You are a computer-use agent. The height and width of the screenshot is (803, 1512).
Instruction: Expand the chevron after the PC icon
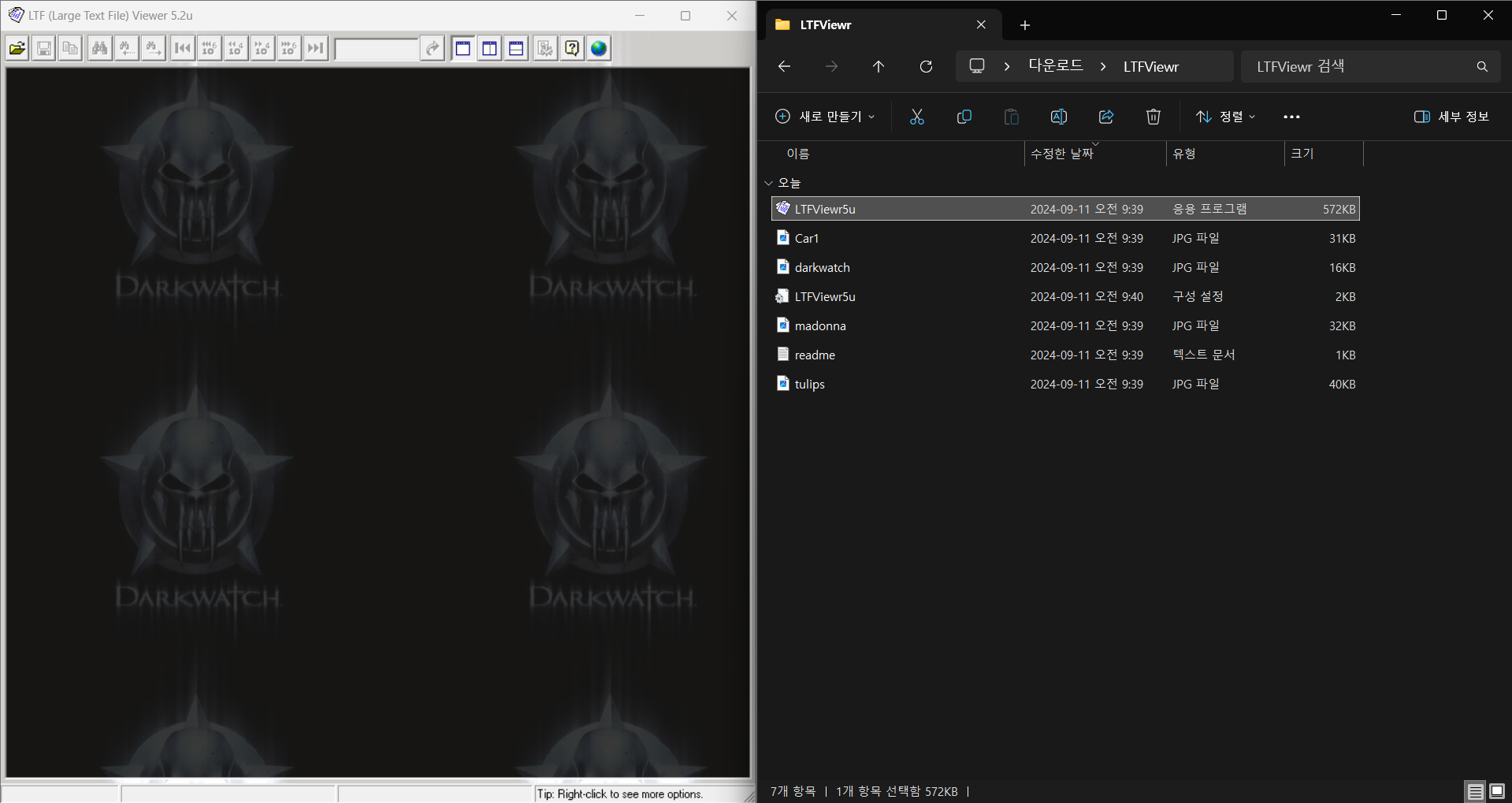tap(1007, 67)
